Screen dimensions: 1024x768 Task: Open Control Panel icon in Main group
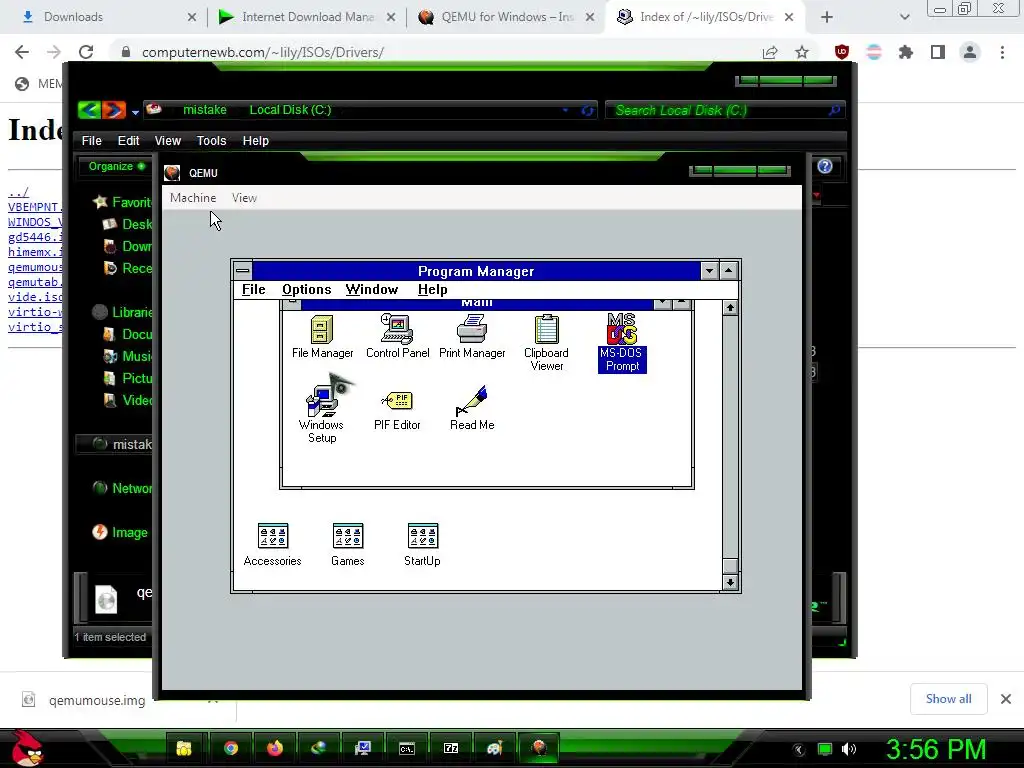(x=397, y=336)
